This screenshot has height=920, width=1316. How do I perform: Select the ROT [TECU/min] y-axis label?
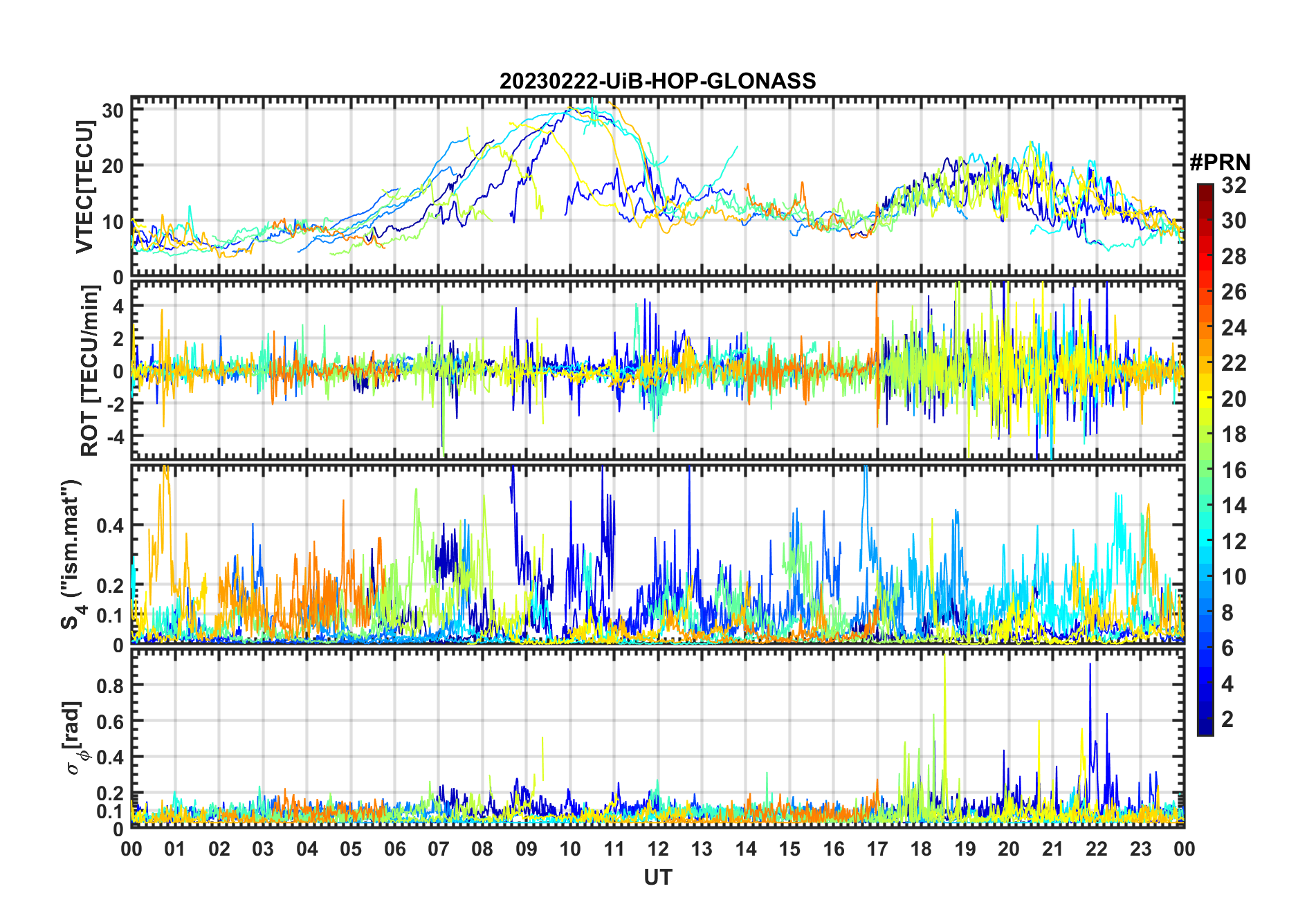tap(89, 370)
